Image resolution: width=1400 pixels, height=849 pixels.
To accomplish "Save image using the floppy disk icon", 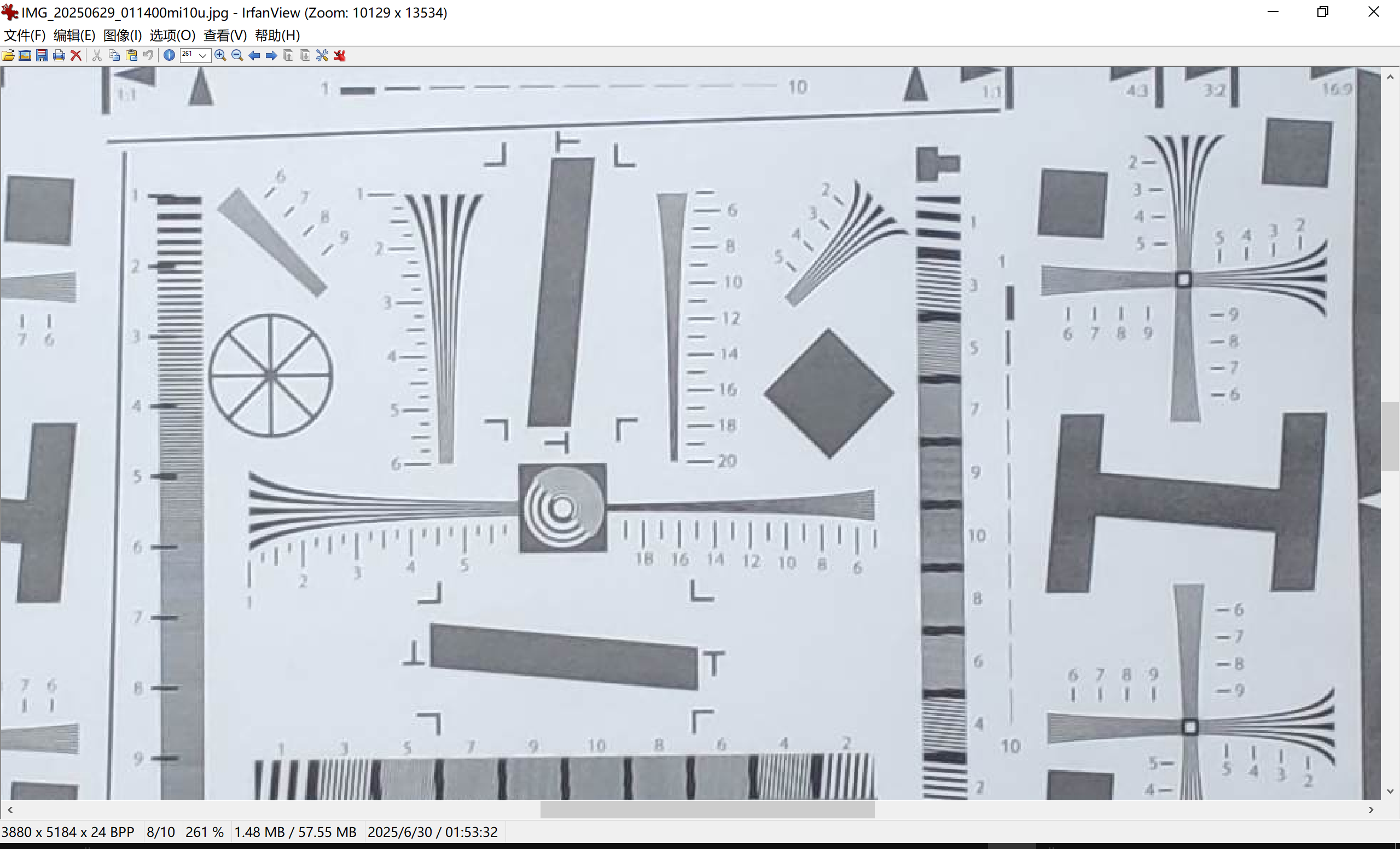I will 42,55.
